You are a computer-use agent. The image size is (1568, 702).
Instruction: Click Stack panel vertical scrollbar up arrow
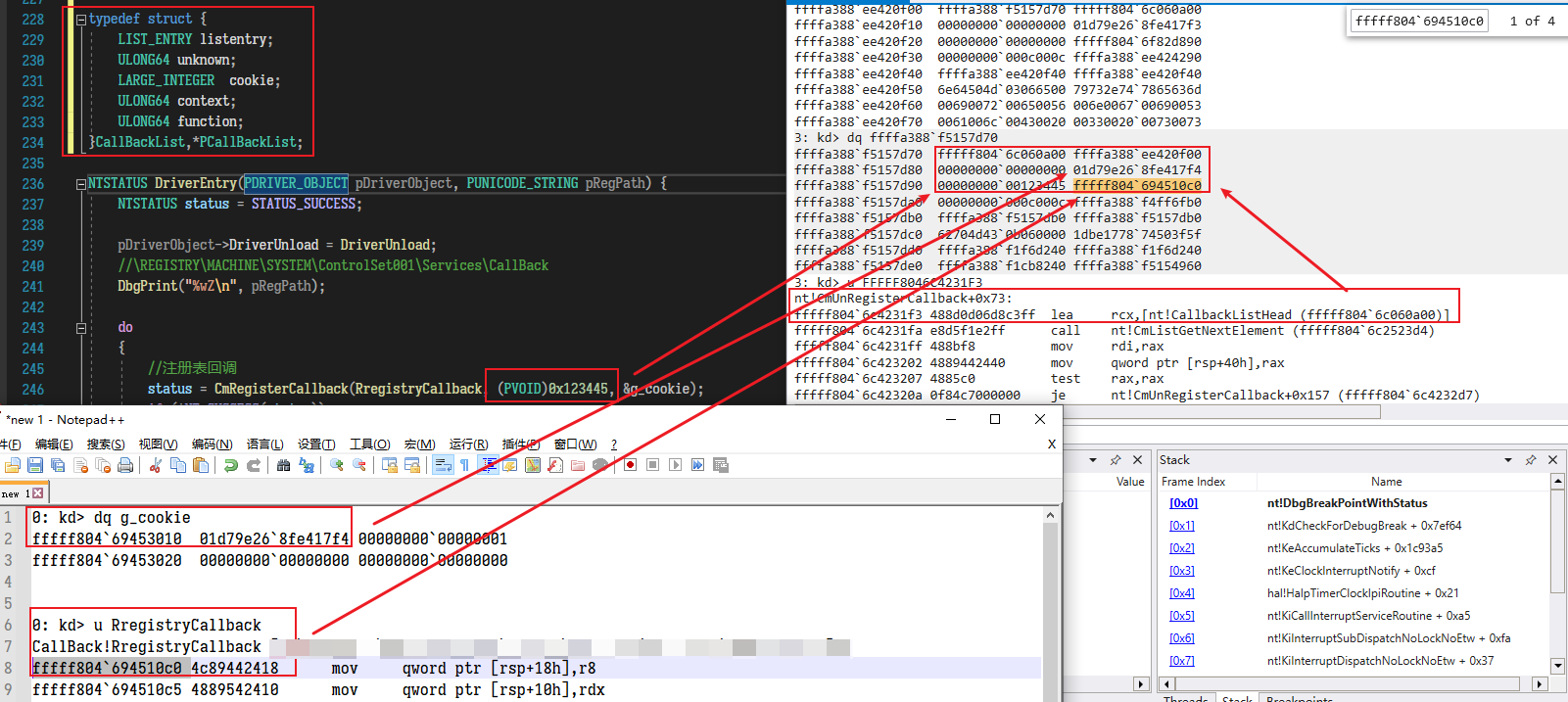[x=1557, y=482]
